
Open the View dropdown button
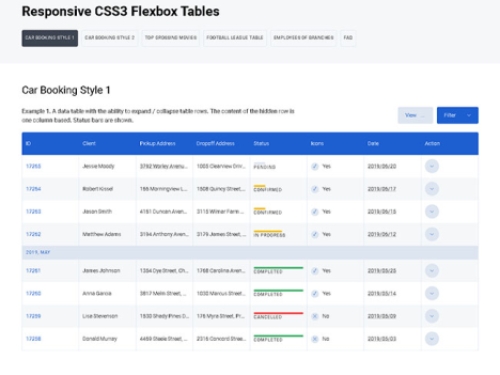(x=415, y=115)
